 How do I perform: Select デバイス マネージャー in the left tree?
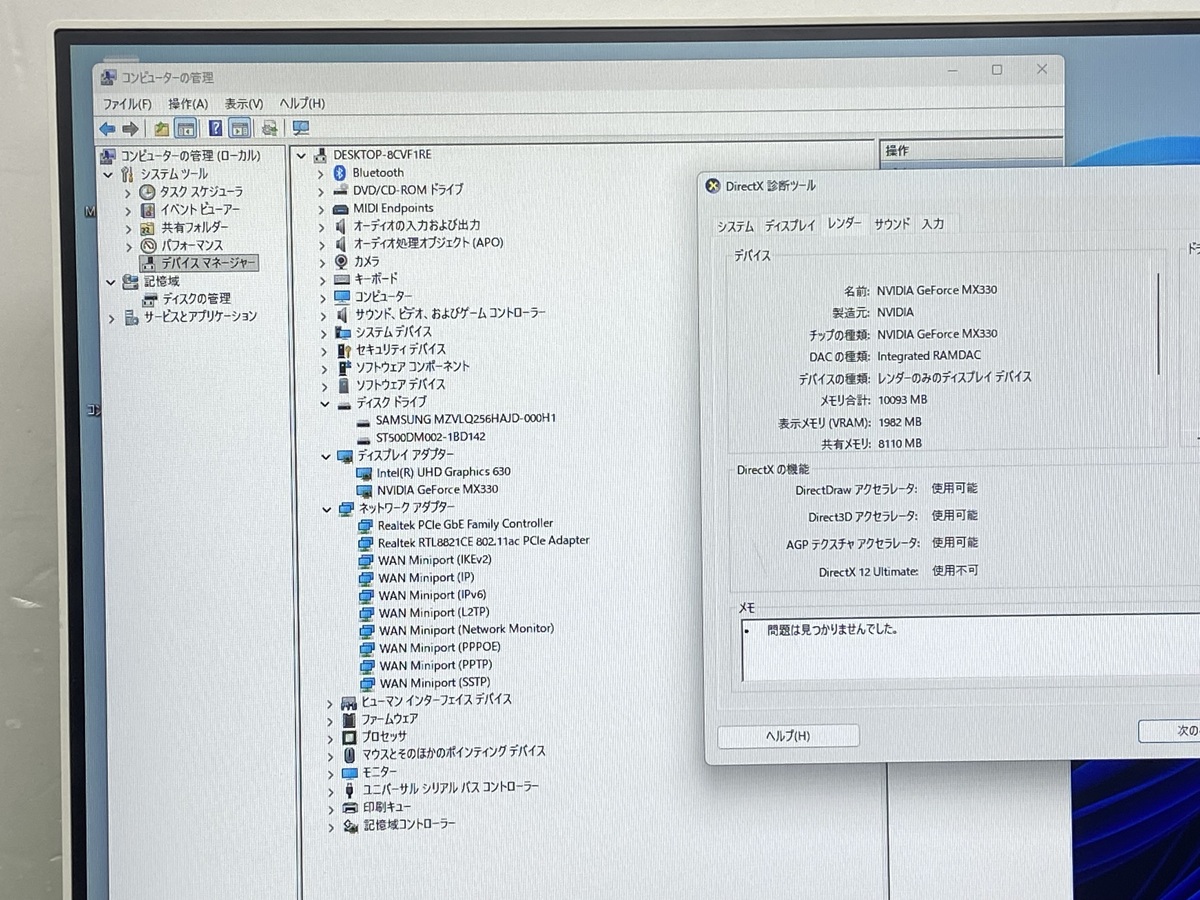click(x=199, y=263)
